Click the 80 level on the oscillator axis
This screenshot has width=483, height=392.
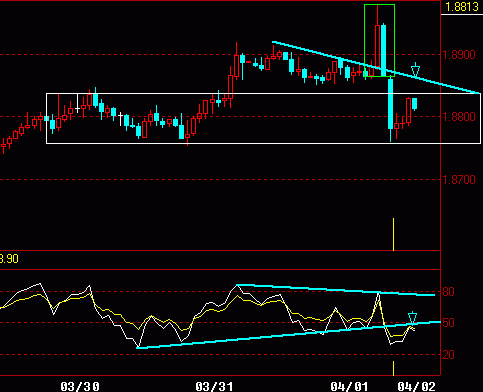coord(448,292)
